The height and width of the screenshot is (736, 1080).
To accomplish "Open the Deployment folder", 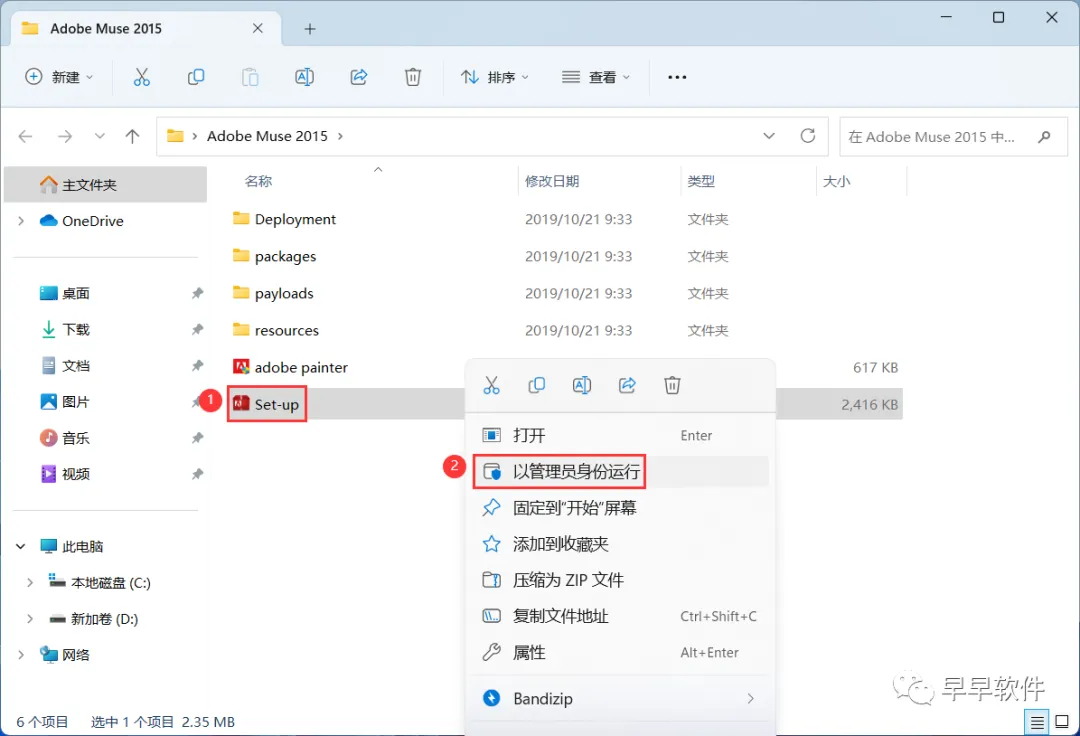I will 284,219.
